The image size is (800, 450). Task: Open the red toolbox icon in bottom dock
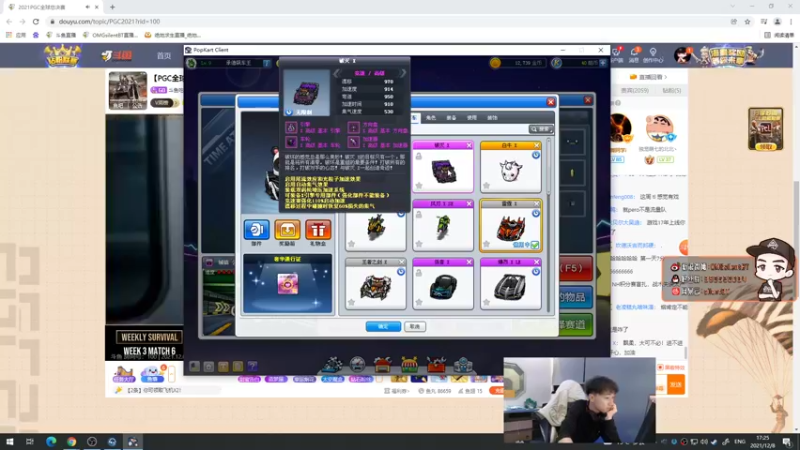436,364
